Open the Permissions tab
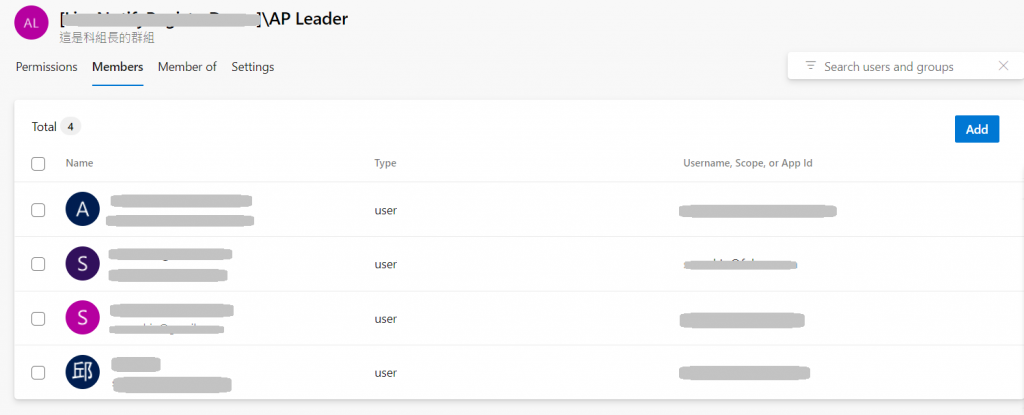 [x=46, y=67]
